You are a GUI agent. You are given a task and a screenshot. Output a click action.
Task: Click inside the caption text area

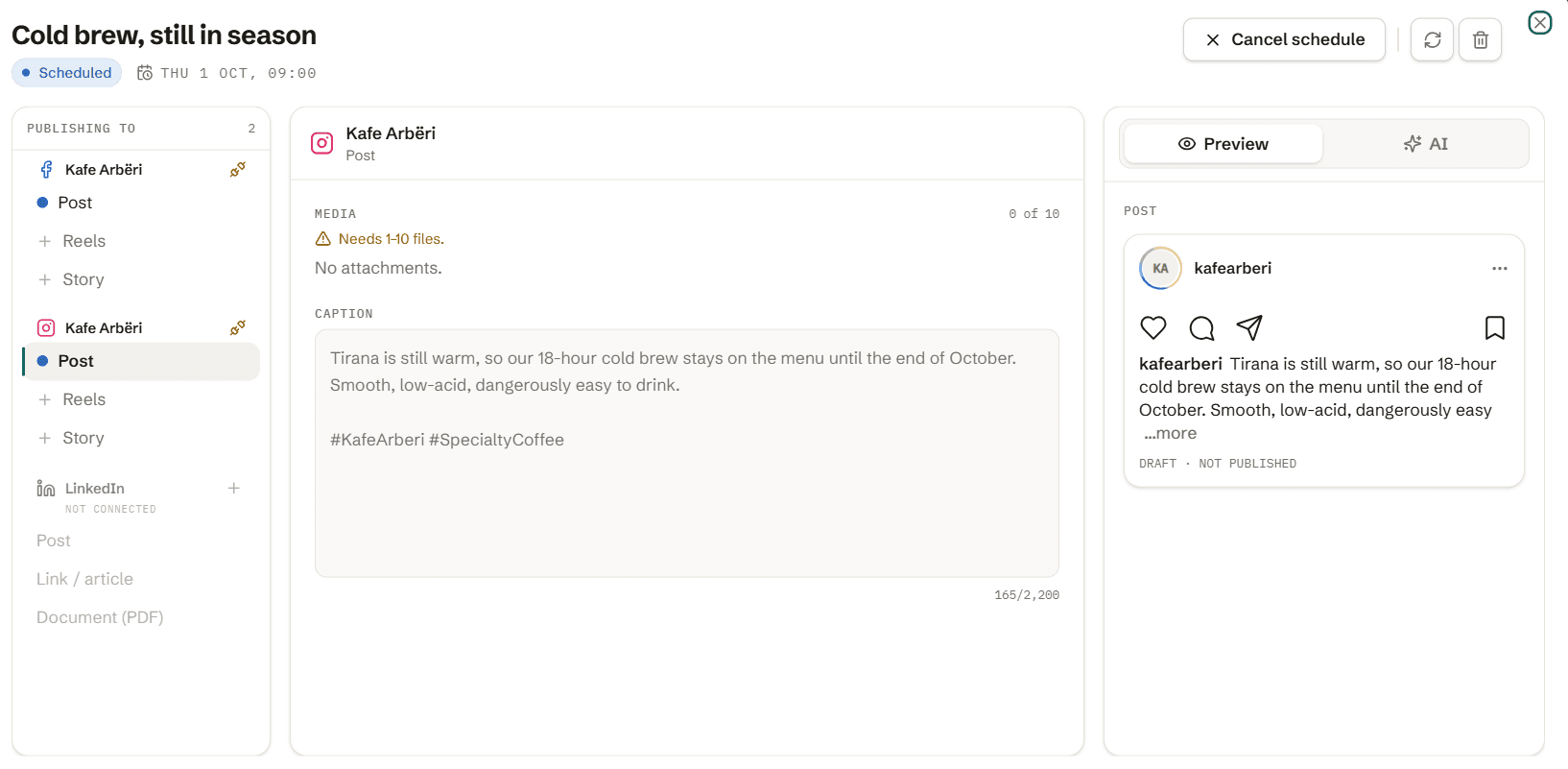(x=687, y=453)
